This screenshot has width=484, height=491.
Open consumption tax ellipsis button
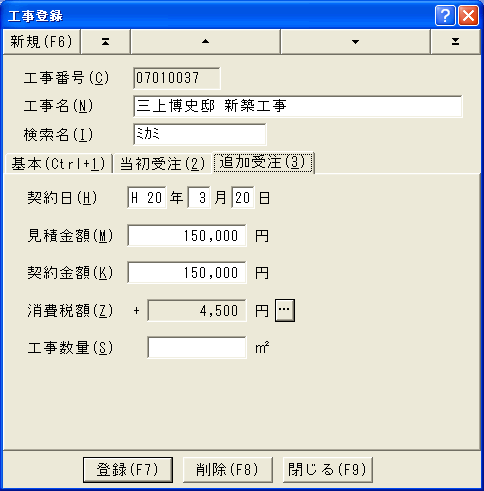(x=285, y=310)
